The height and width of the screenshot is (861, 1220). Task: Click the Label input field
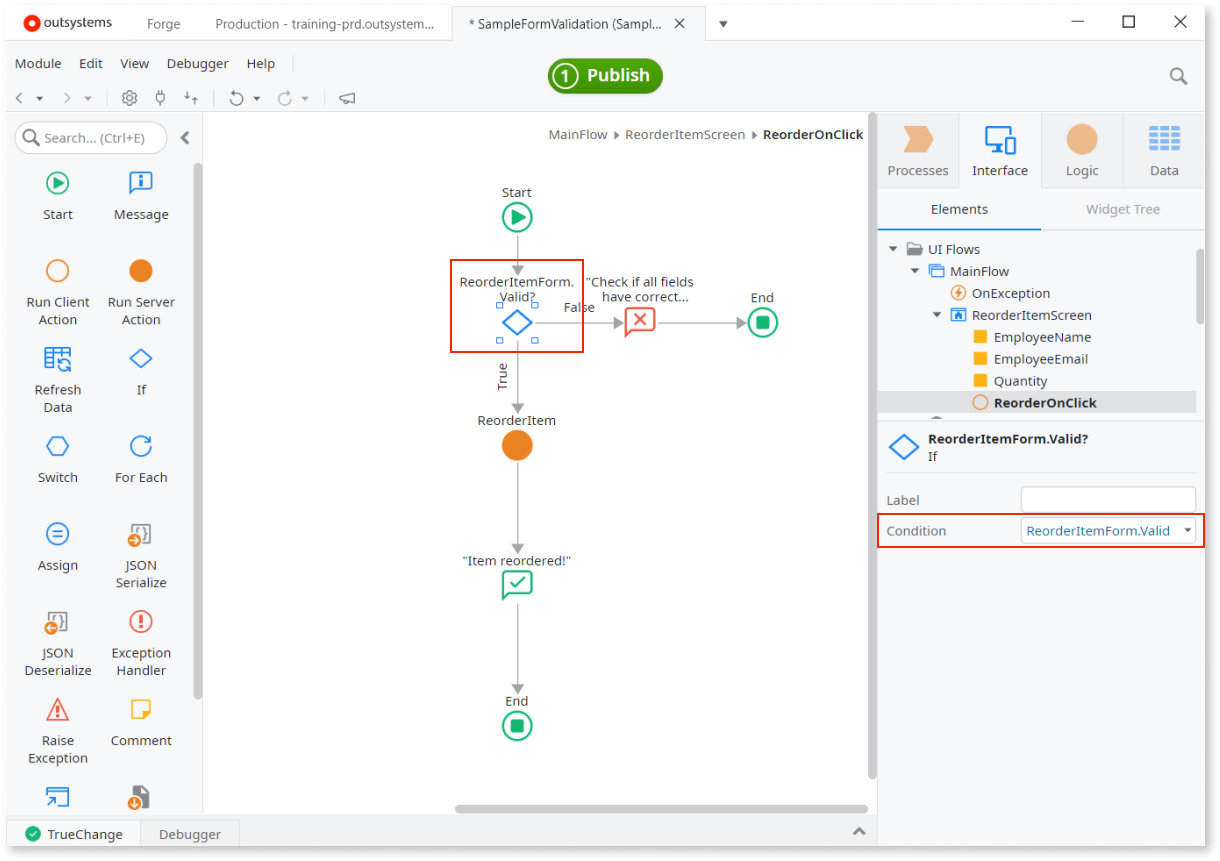click(x=1108, y=500)
